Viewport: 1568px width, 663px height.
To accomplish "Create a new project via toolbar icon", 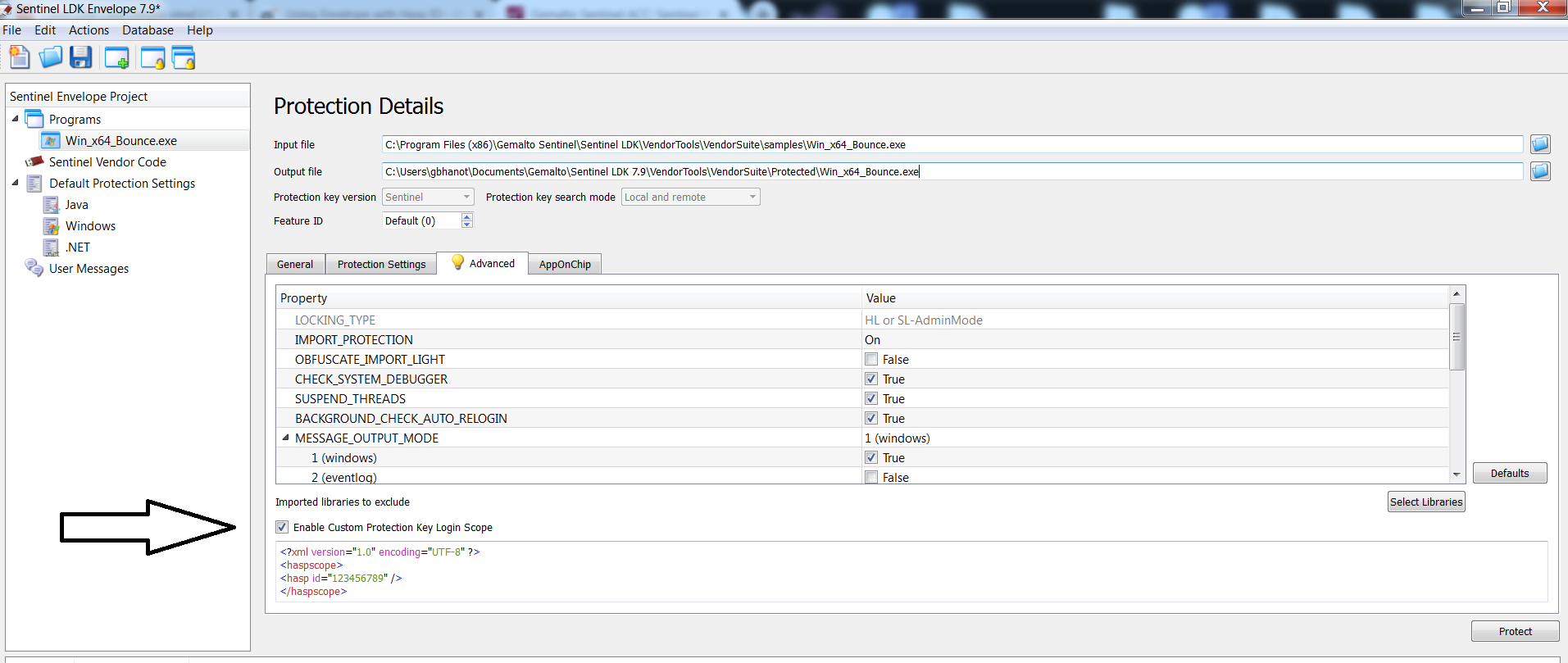I will 19,57.
